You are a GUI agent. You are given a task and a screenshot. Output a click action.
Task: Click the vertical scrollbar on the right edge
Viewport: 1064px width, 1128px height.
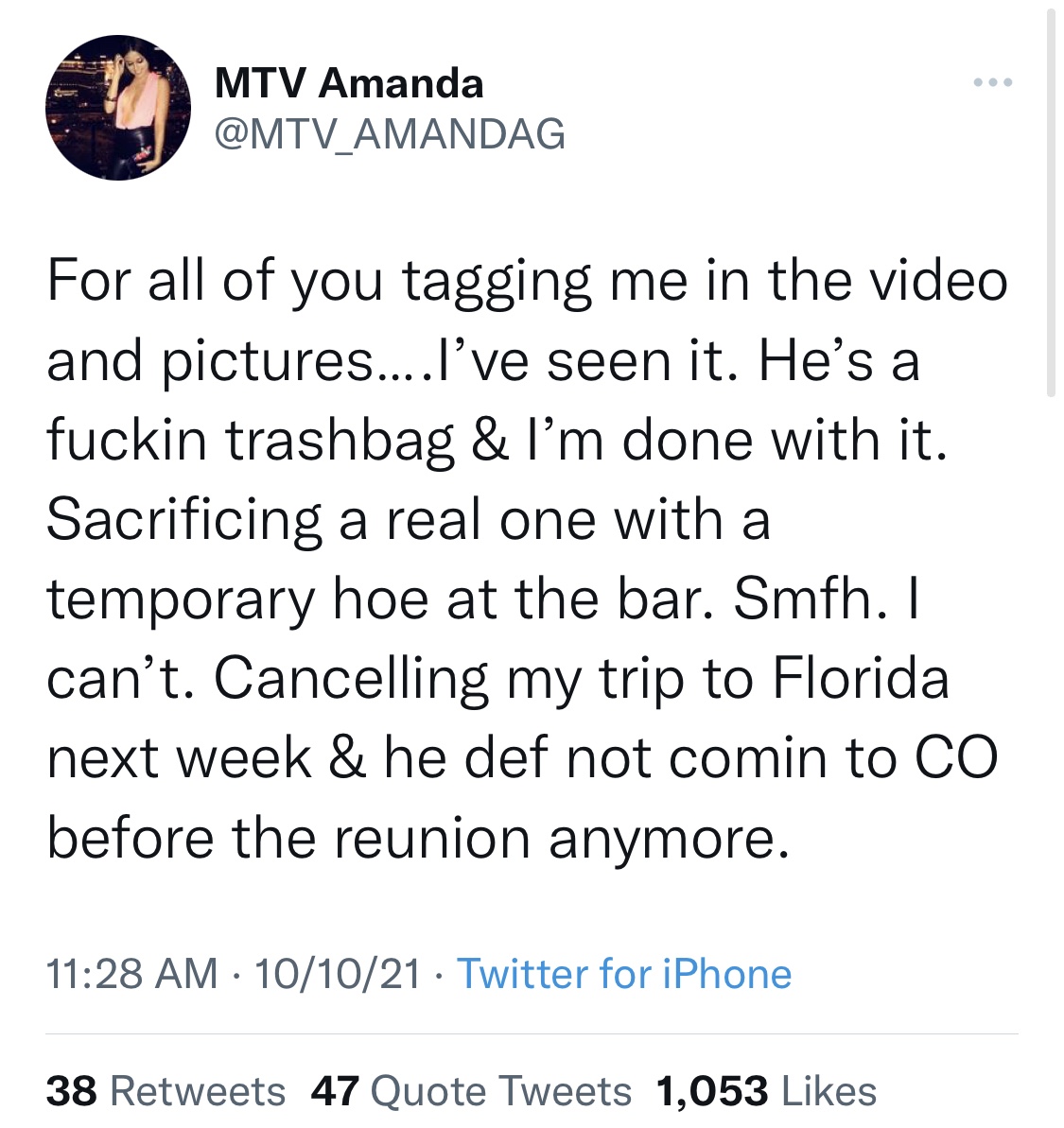(x=1051, y=203)
